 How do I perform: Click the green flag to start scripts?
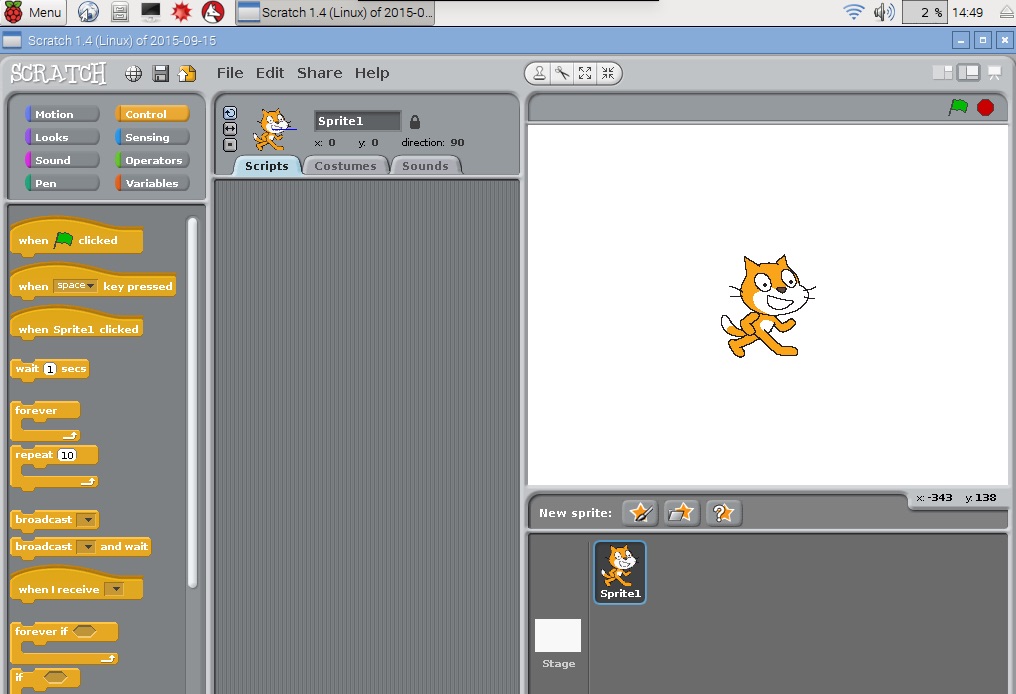[958, 107]
